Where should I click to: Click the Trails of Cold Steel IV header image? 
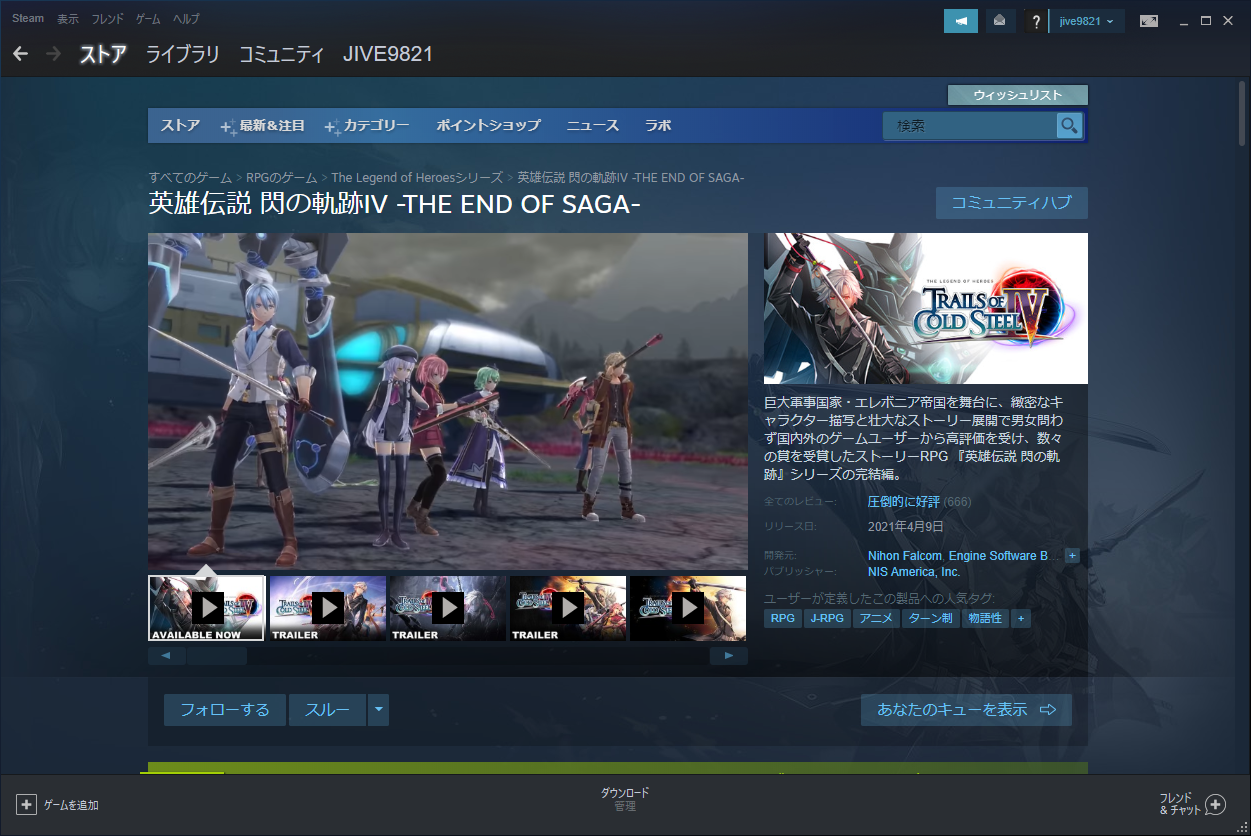point(926,308)
